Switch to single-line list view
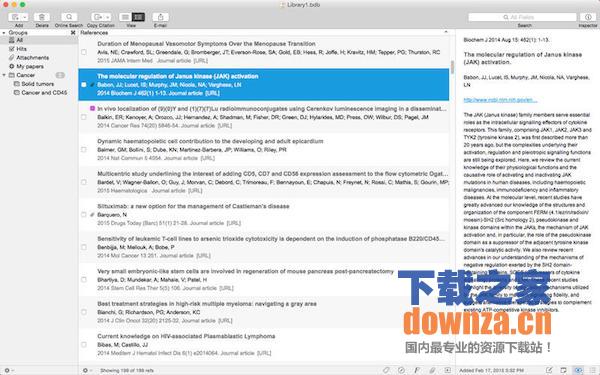Screen dimensions: 600x375 tap(125, 17)
